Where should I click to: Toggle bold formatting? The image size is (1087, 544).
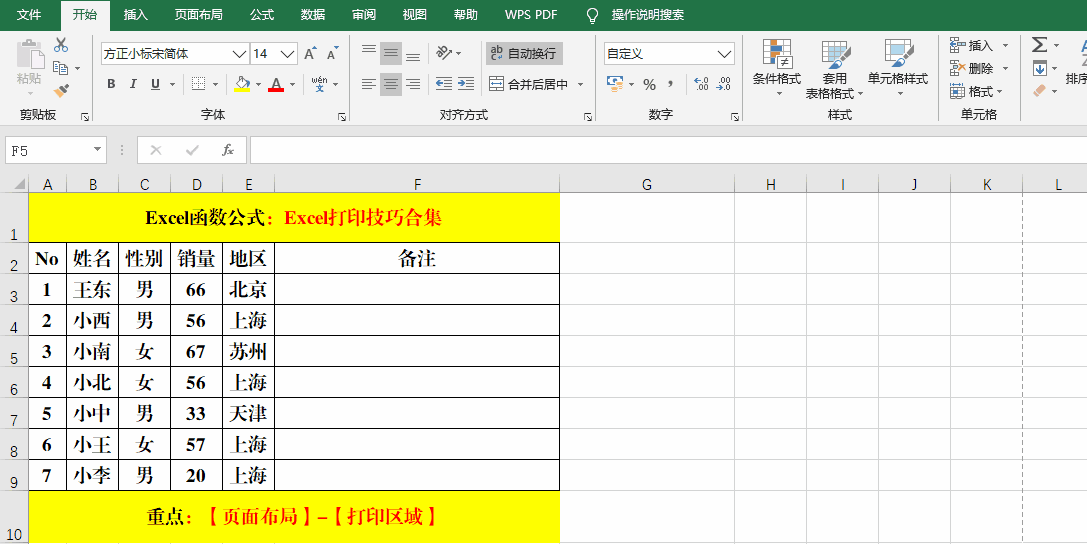pos(111,84)
